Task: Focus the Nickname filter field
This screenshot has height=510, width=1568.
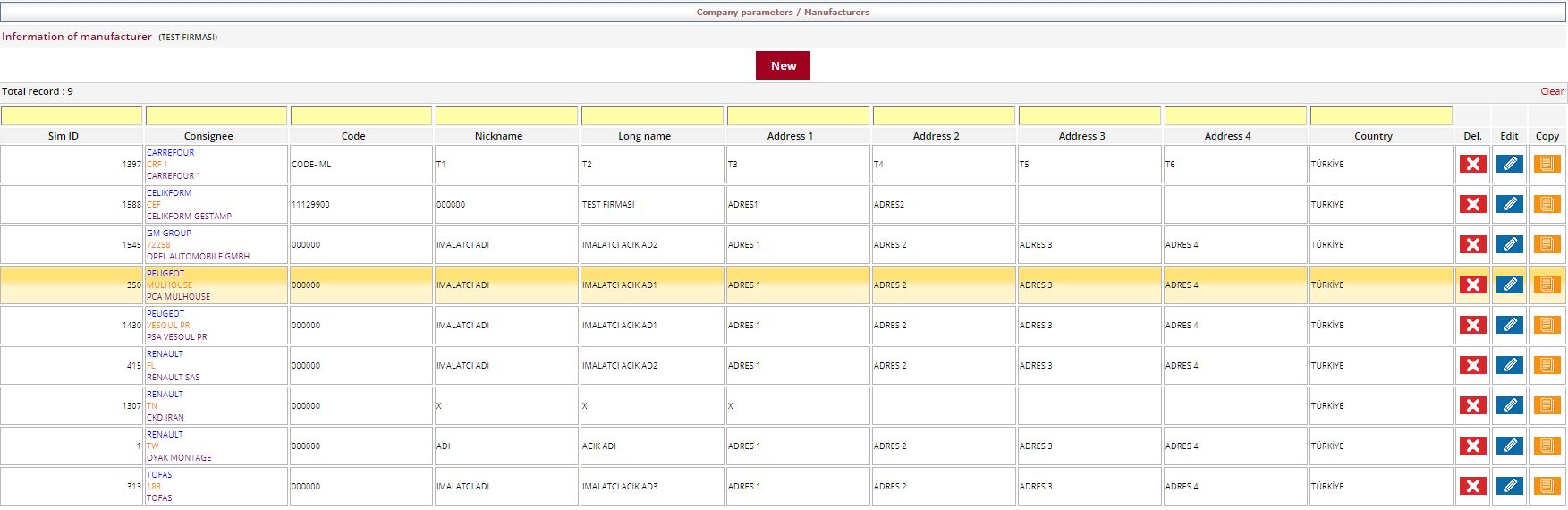Action: pyautogui.click(x=506, y=116)
